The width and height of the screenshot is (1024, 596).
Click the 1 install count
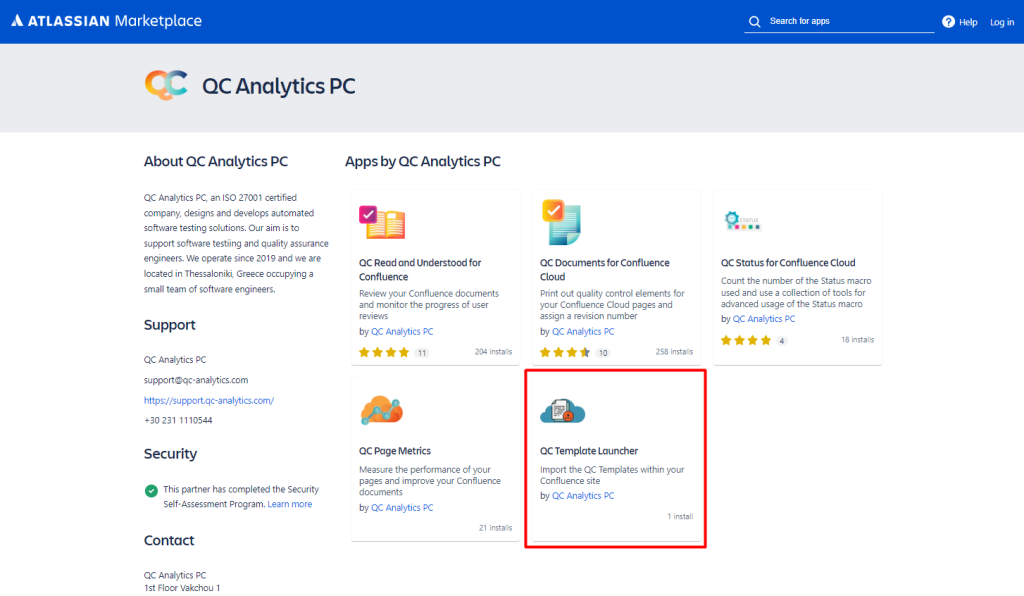[680, 516]
